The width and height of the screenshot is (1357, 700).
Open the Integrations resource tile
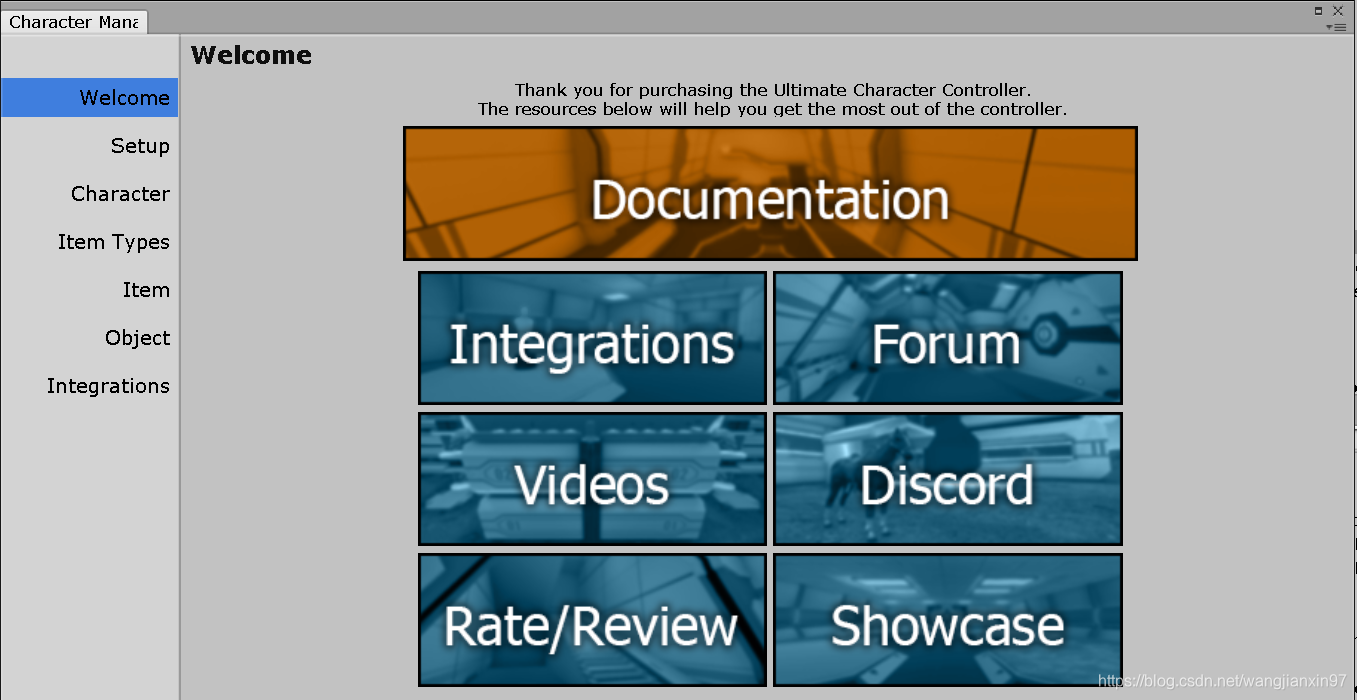pyautogui.click(x=592, y=338)
